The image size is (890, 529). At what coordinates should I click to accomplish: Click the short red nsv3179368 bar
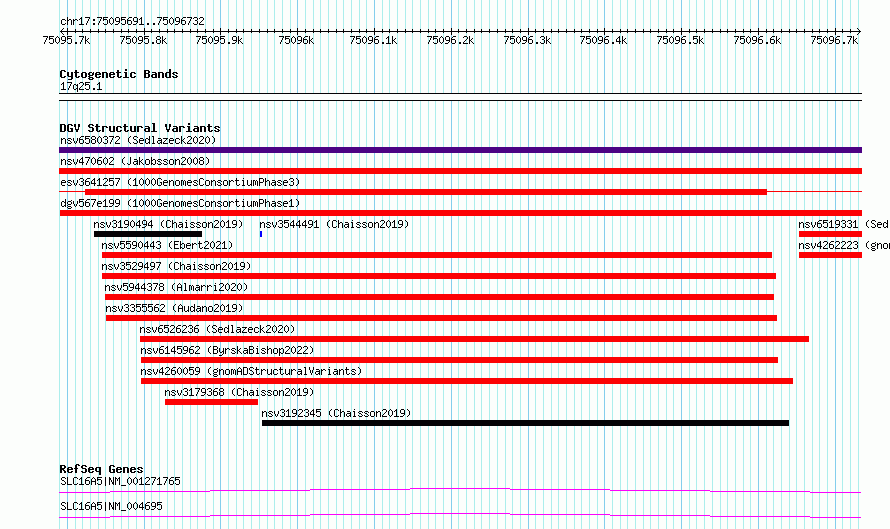[x=211, y=402]
